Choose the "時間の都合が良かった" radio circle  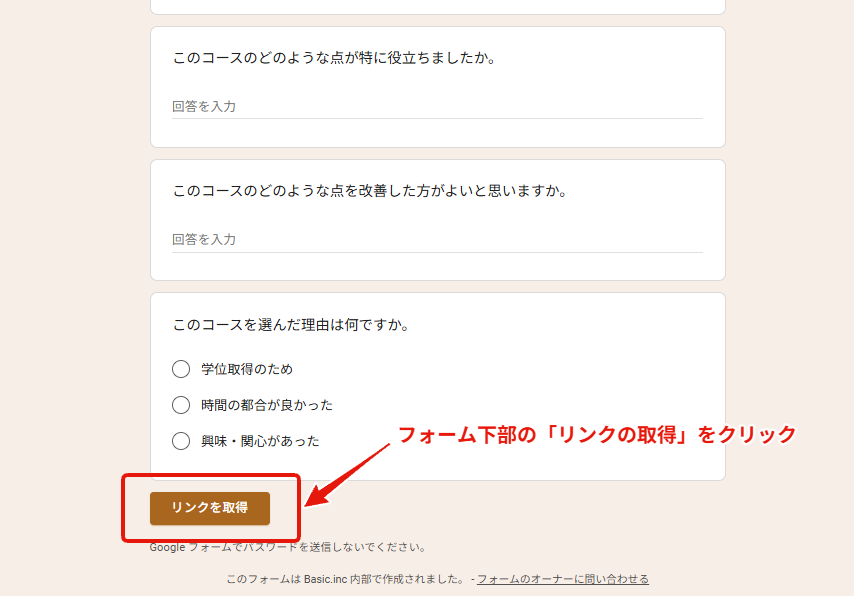[181, 405]
